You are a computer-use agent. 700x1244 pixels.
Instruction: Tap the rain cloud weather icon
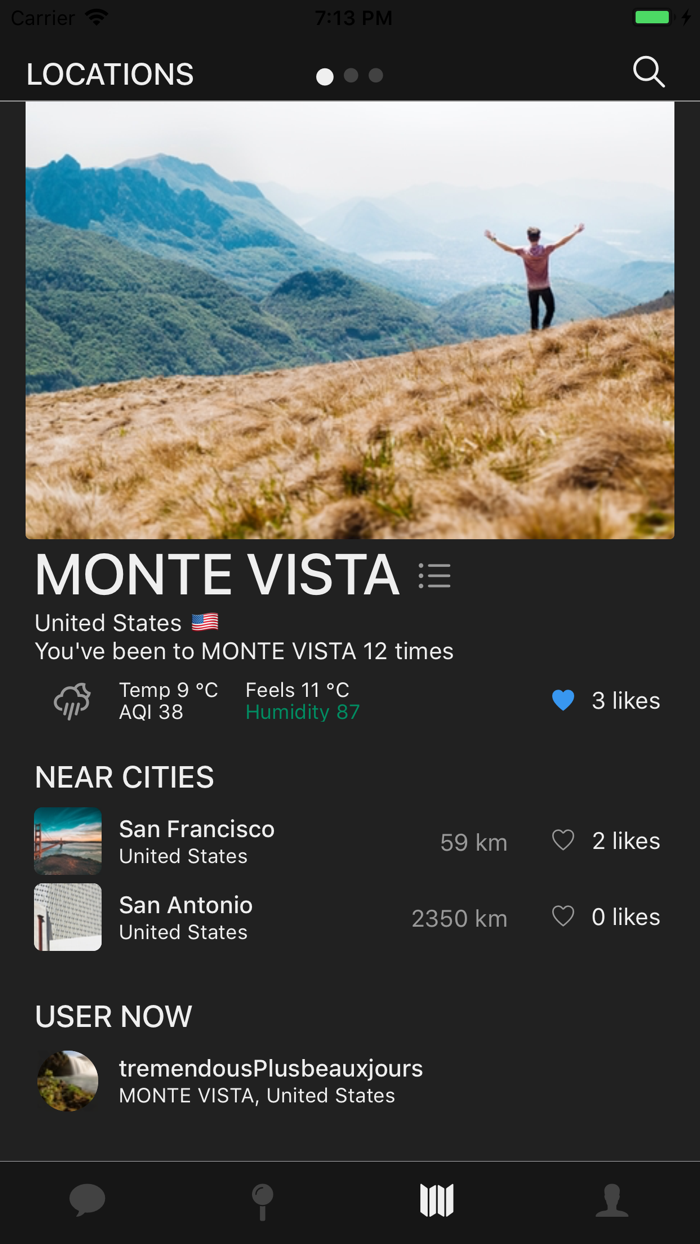[x=72, y=701]
